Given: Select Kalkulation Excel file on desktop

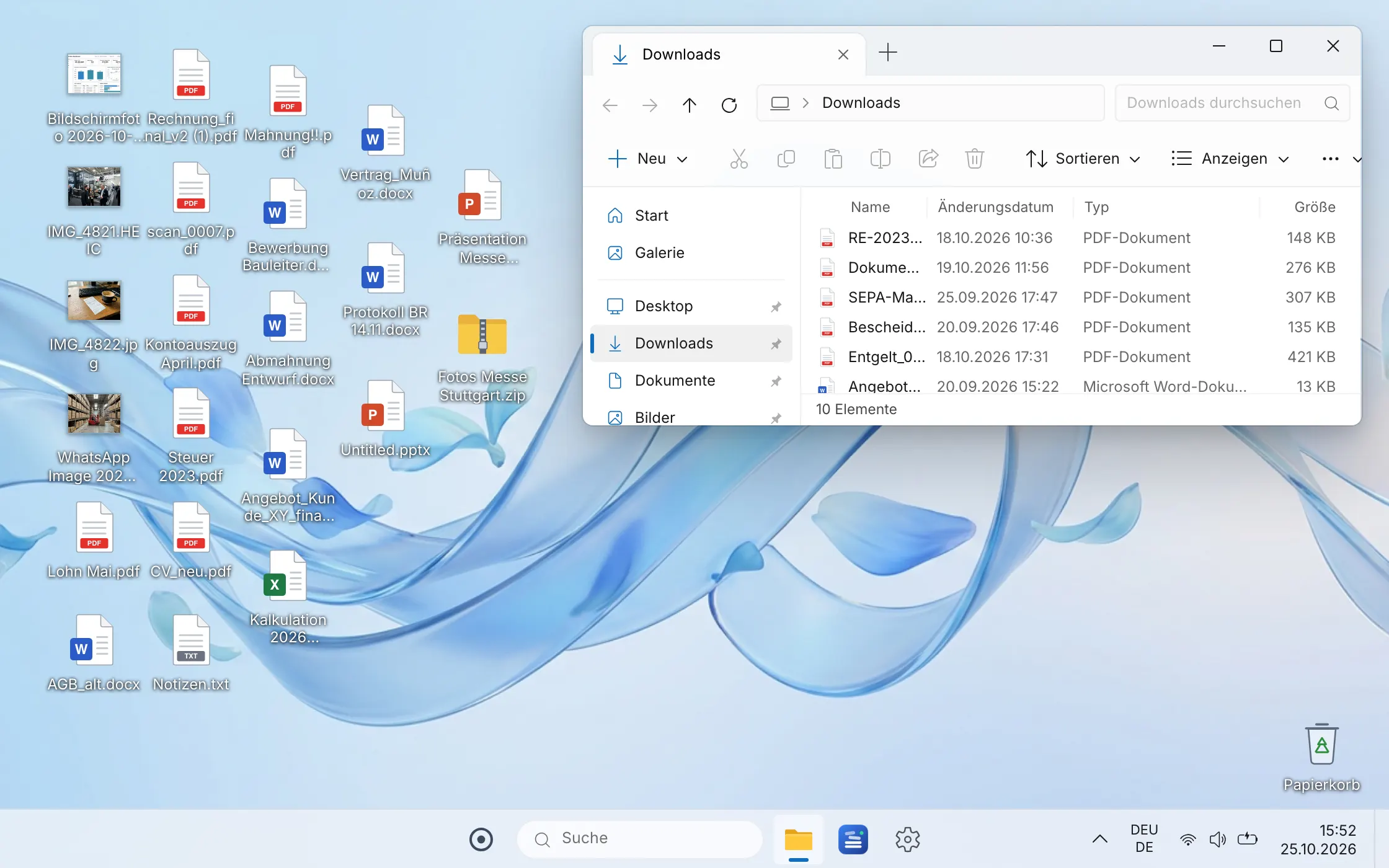Looking at the screenshot, I should pyautogui.click(x=288, y=597).
